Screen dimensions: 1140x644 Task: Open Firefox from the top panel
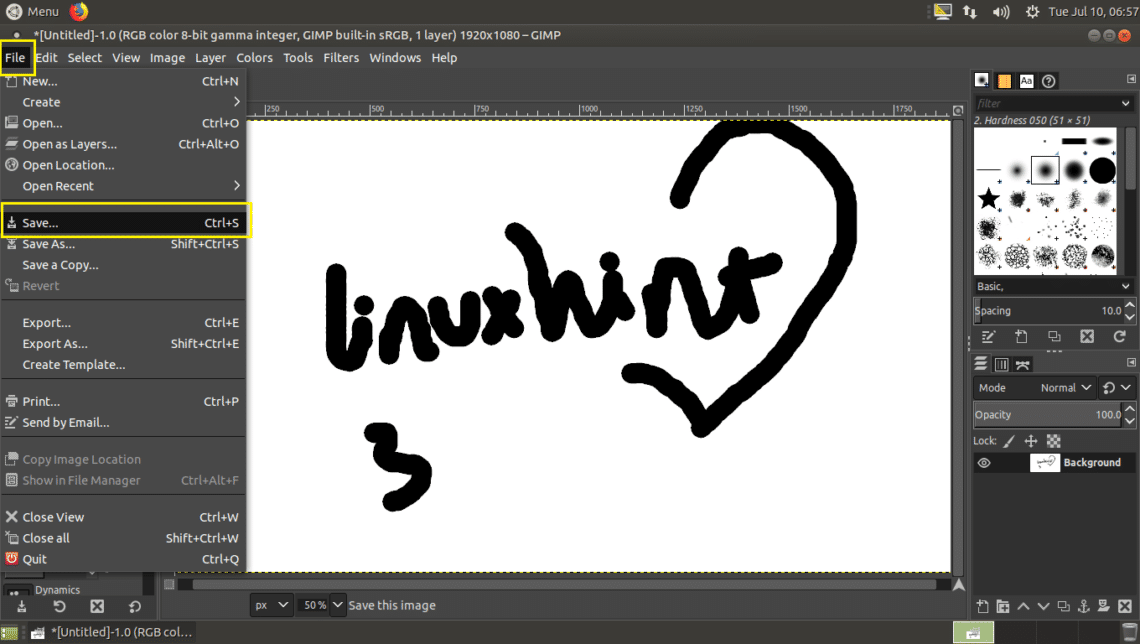coord(79,11)
